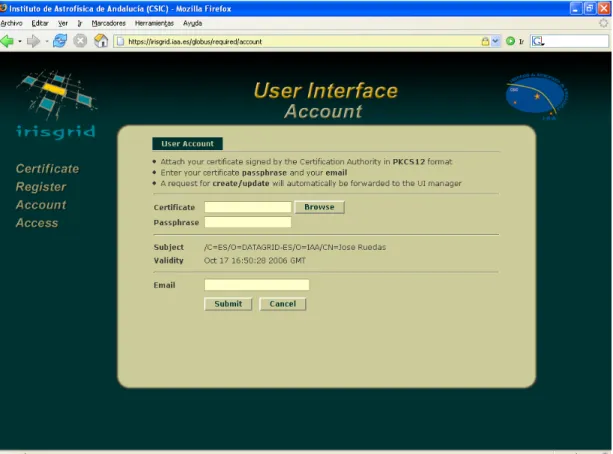613x454 pixels.
Task: Go back with the green Back arrow
Action: tap(7, 41)
